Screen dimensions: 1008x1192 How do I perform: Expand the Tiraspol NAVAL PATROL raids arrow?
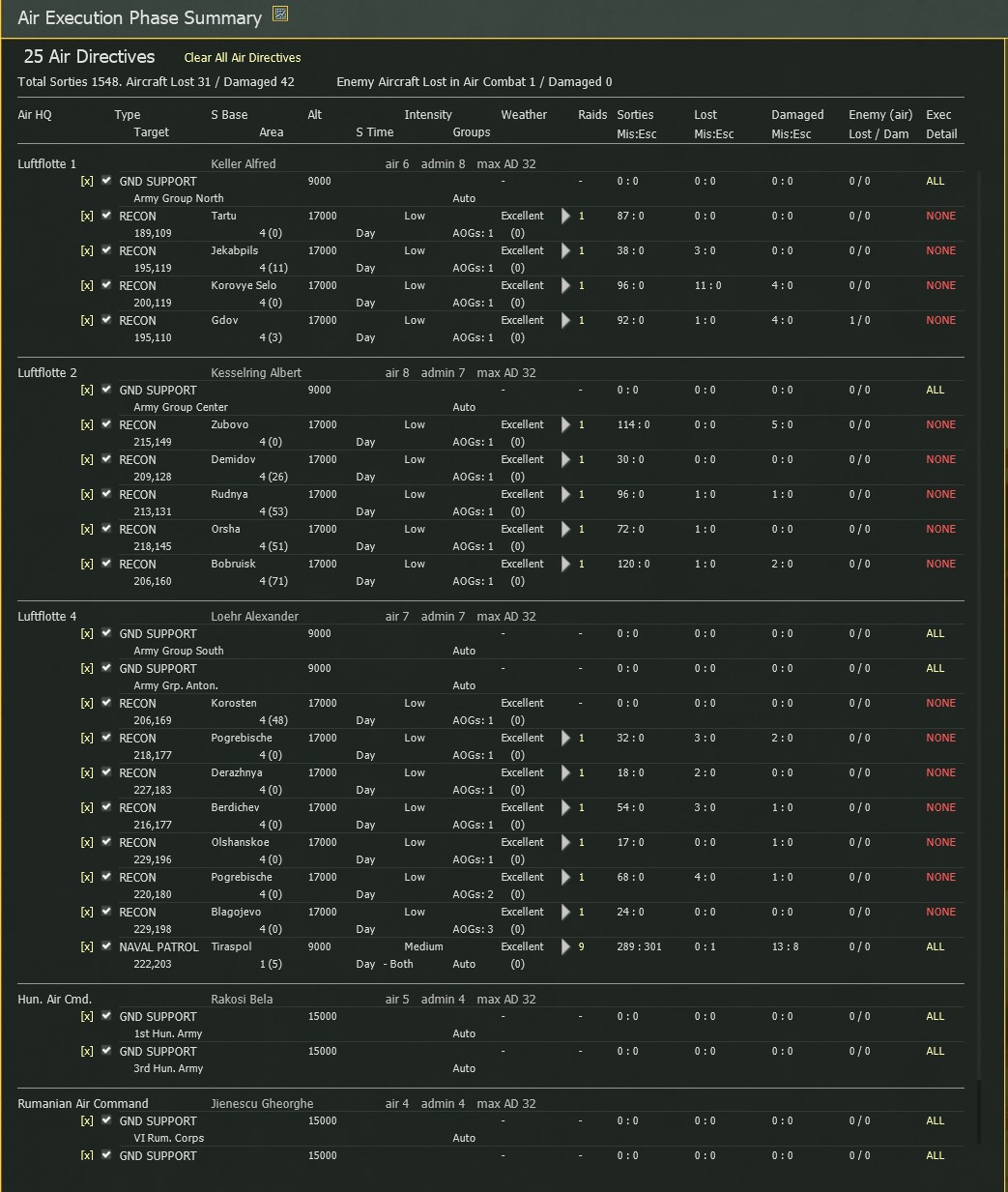coord(566,947)
